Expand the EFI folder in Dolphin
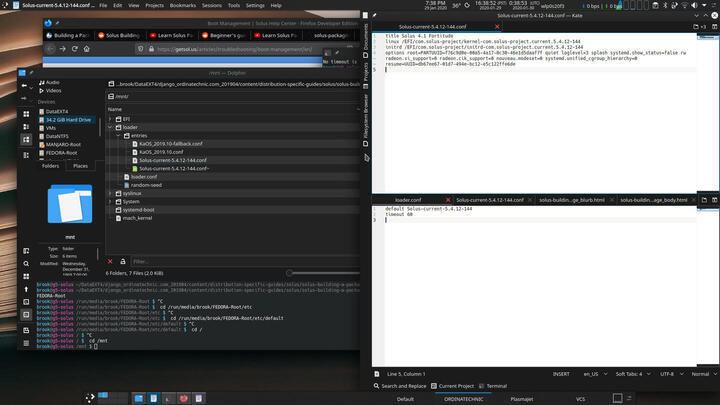 (110, 119)
